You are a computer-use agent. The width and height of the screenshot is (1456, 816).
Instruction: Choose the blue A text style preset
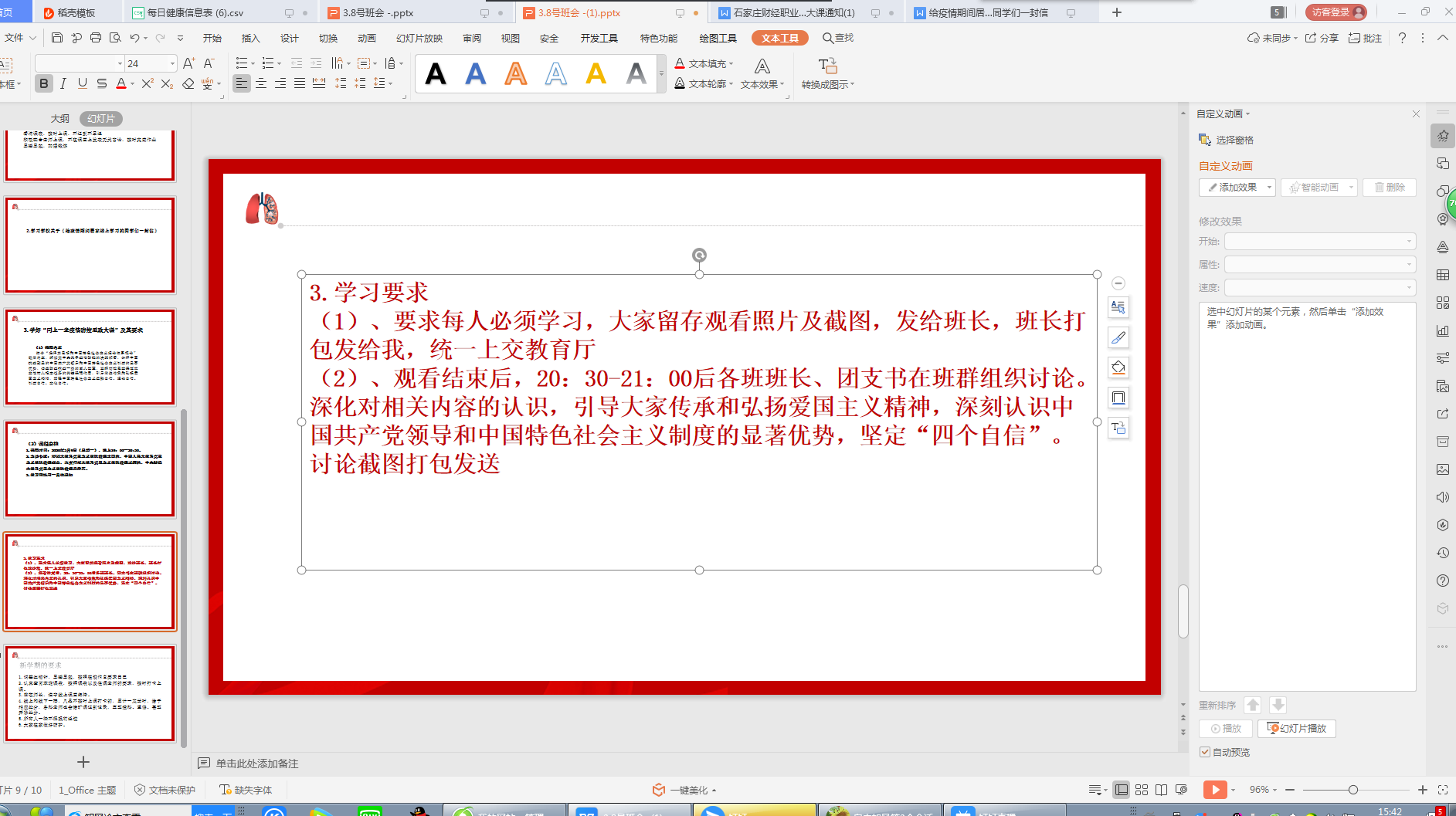pos(476,74)
